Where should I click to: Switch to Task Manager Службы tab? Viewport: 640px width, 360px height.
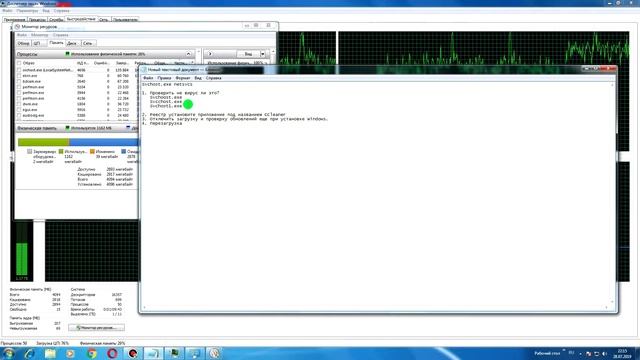[56, 19]
